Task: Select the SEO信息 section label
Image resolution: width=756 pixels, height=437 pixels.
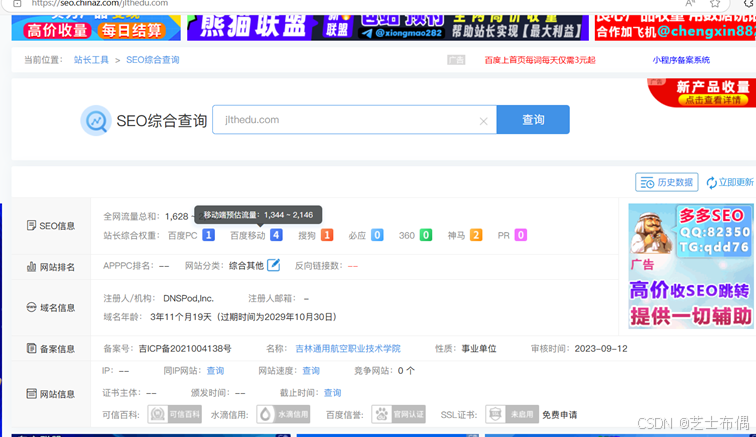Action: tap(51, 226)
